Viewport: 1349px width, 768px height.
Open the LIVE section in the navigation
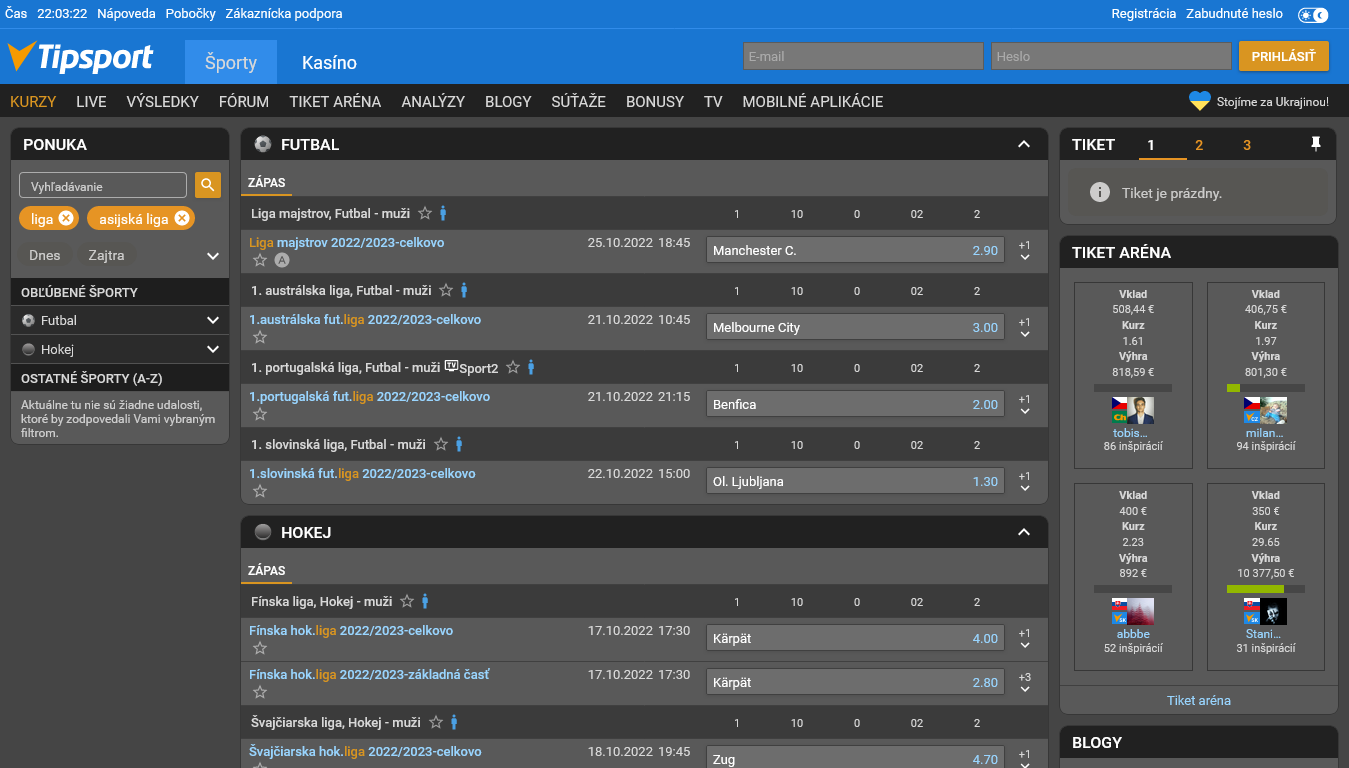(91, 101)
